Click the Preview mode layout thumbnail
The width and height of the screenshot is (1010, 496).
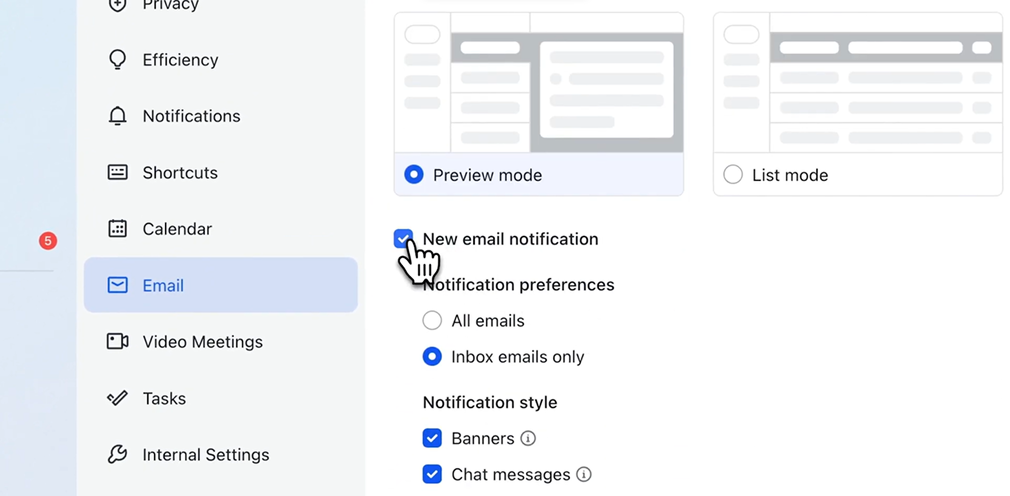coord(539,83)
